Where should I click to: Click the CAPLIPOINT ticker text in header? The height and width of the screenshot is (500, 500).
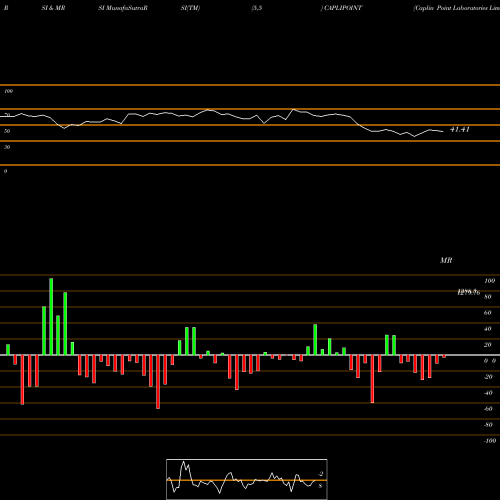[343, 8]
